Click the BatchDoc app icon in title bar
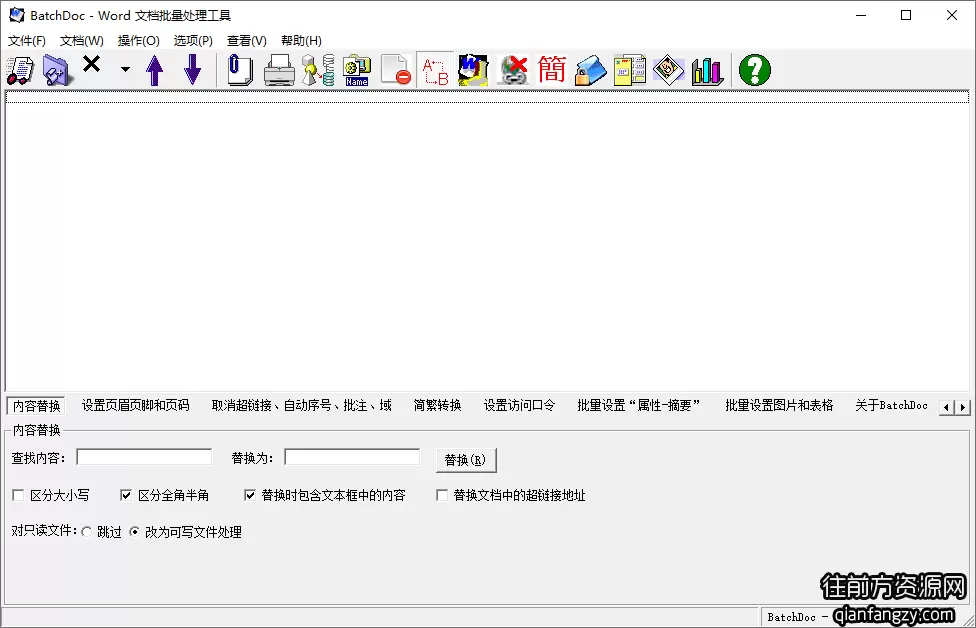 point(17,15)
